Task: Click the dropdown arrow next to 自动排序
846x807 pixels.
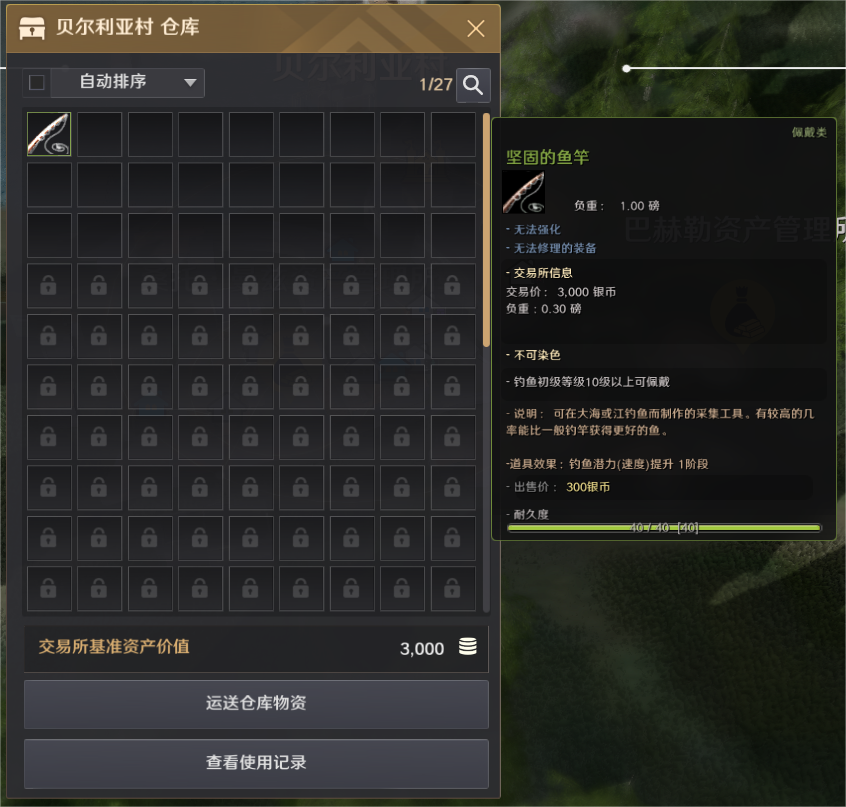Action: [190, 83]
